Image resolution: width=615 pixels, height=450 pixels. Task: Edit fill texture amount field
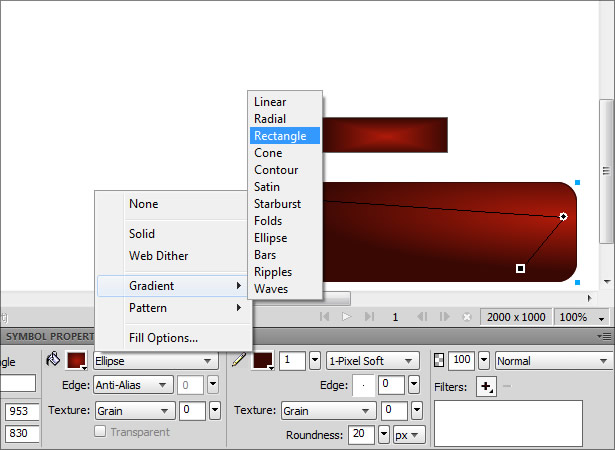192,410
